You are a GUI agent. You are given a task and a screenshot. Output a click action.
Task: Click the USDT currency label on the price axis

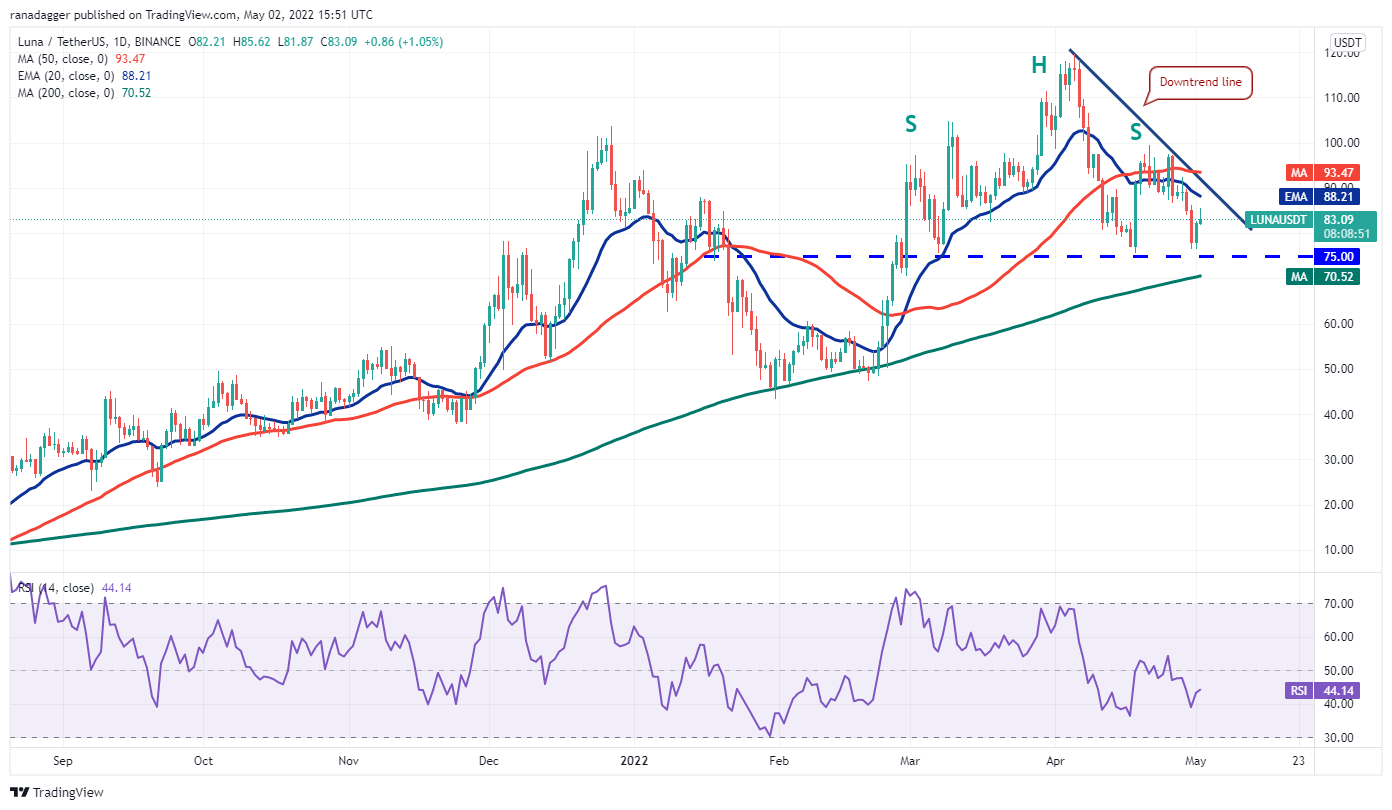coord(1346,42)
